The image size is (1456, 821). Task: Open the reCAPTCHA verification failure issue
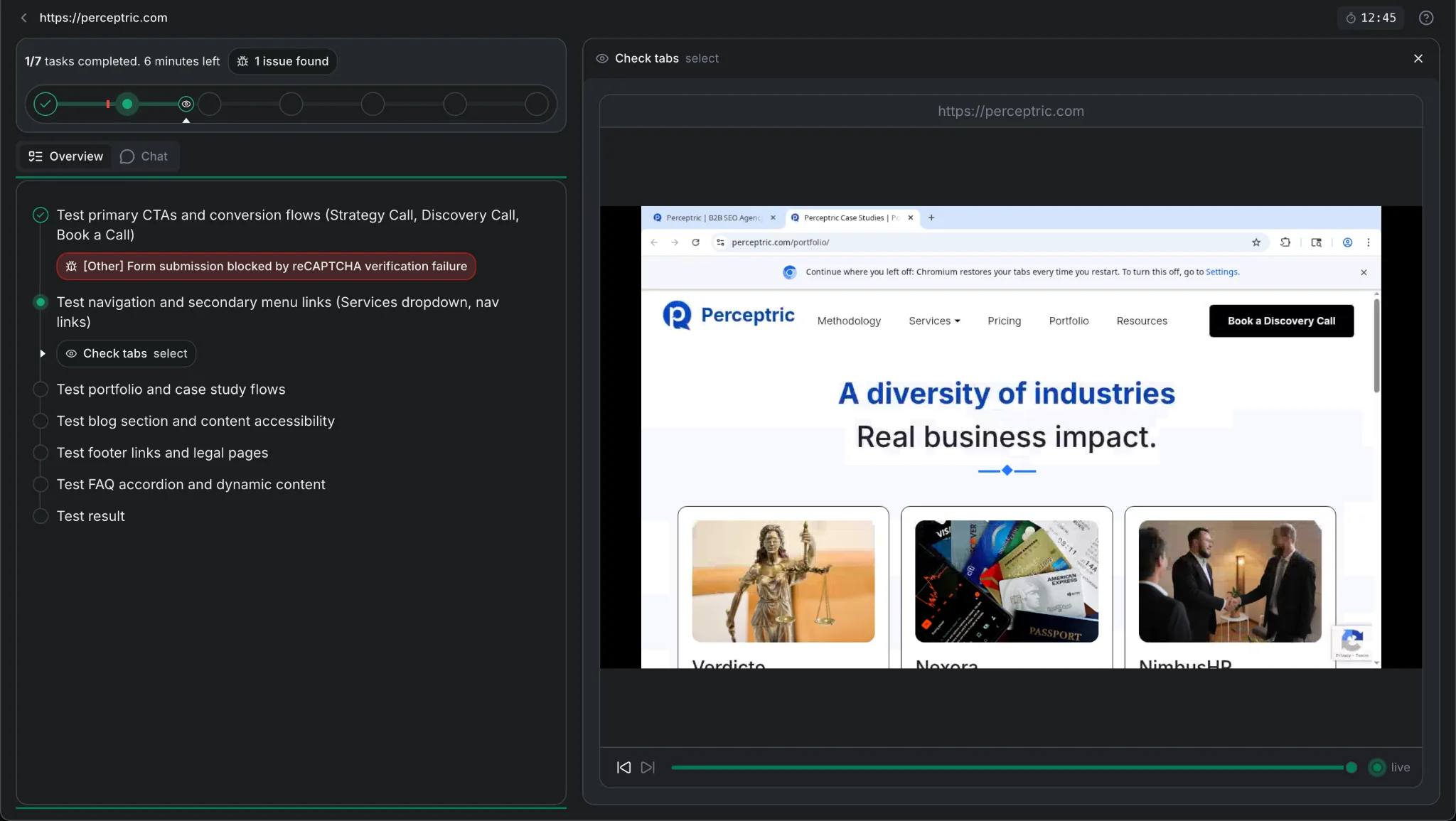click(x=266, y=267)
